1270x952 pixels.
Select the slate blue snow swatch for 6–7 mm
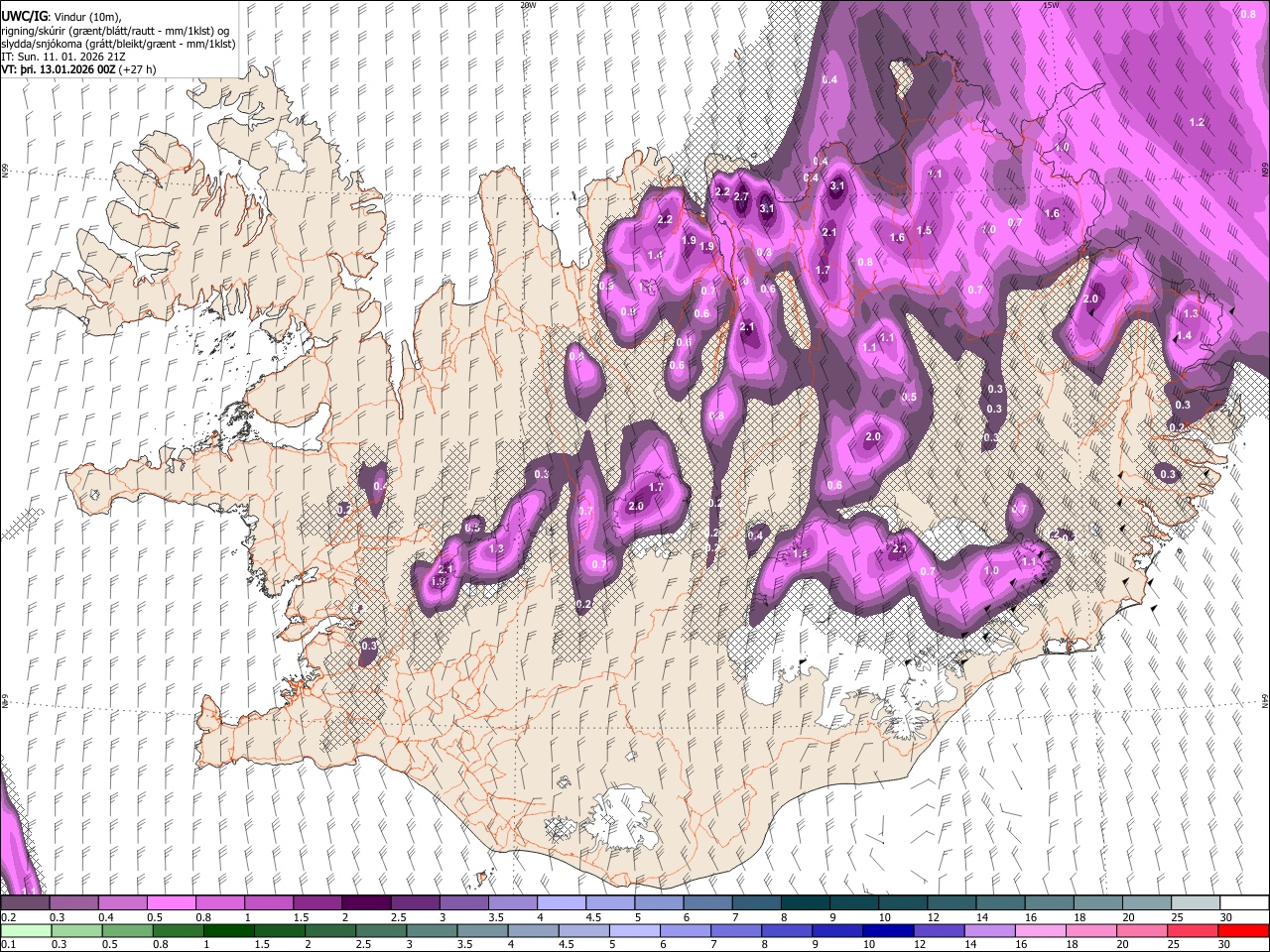tap(708, 903)
